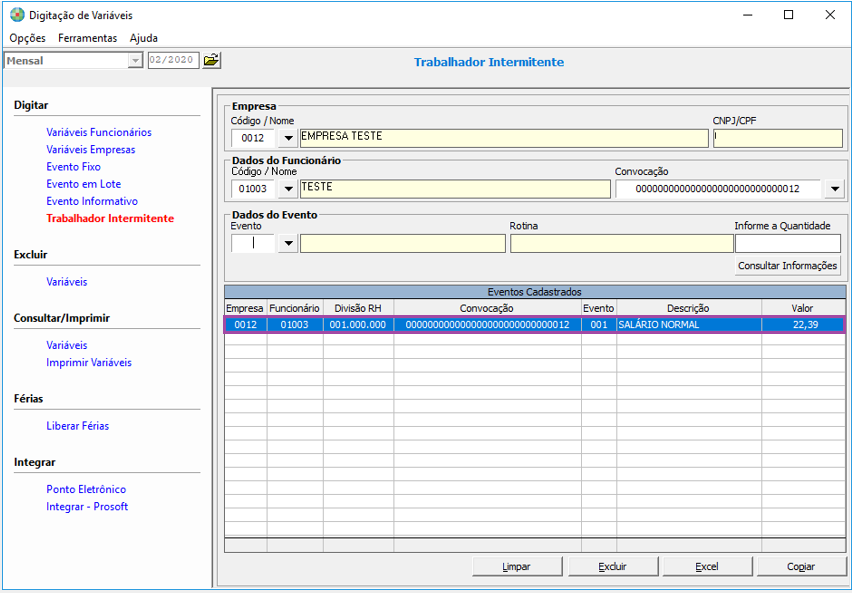The height and width of the screenshot is (593, 852).
Task: Click the Funcionário code field showing 01003
Action: (x=253, y=189)
